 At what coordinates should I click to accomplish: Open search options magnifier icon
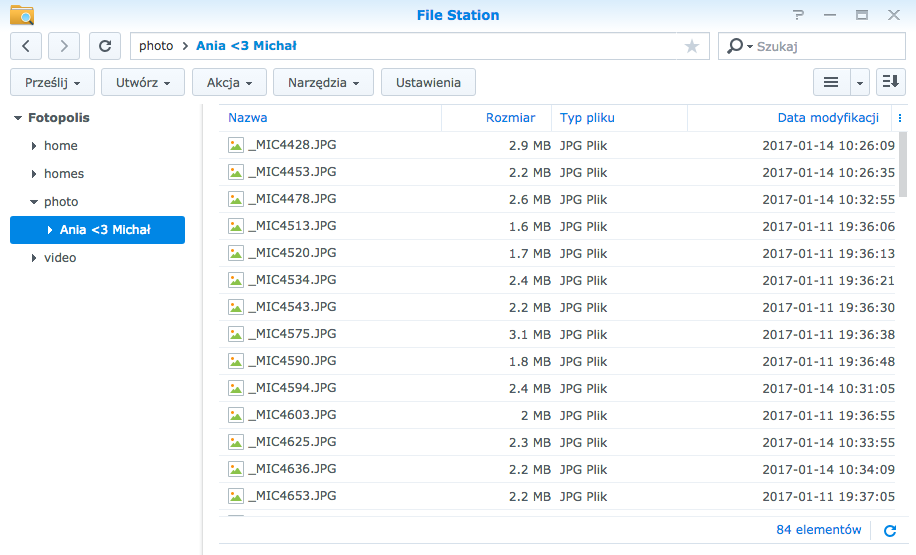[x=739, y=46]
